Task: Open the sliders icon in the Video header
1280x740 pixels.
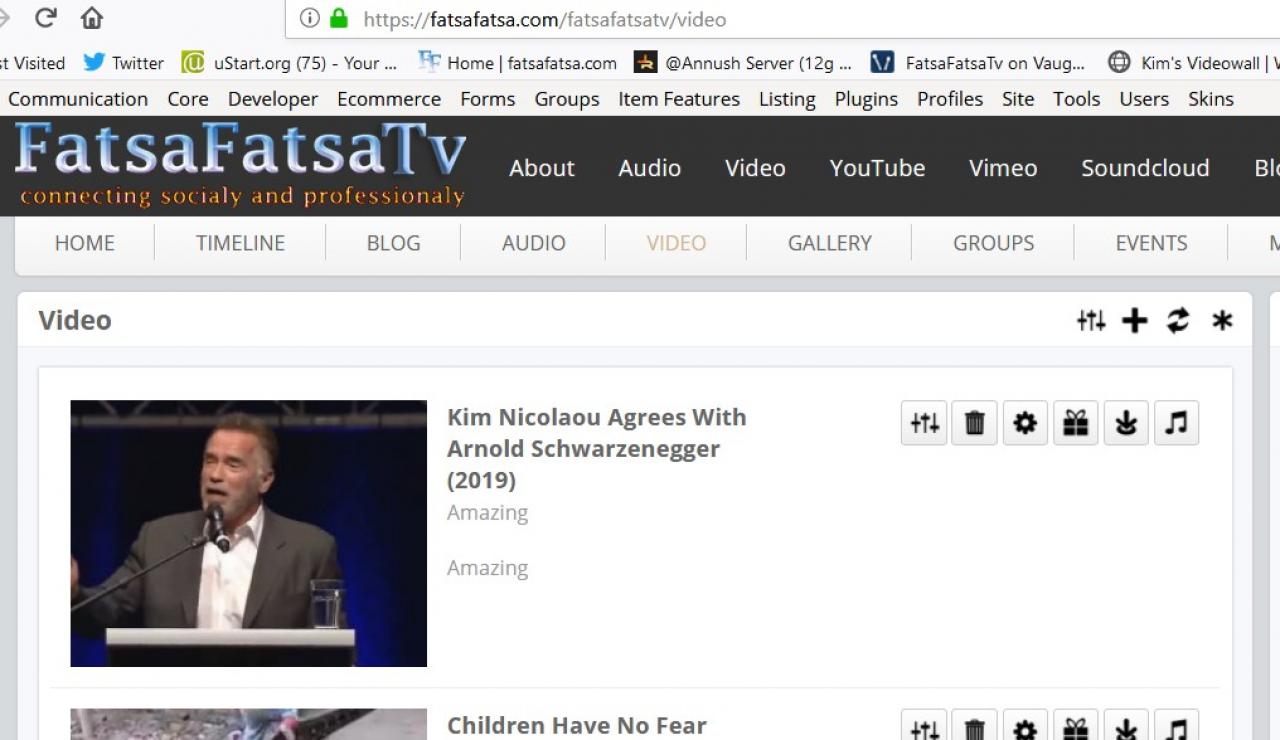Action: (x=1091, y=321)
